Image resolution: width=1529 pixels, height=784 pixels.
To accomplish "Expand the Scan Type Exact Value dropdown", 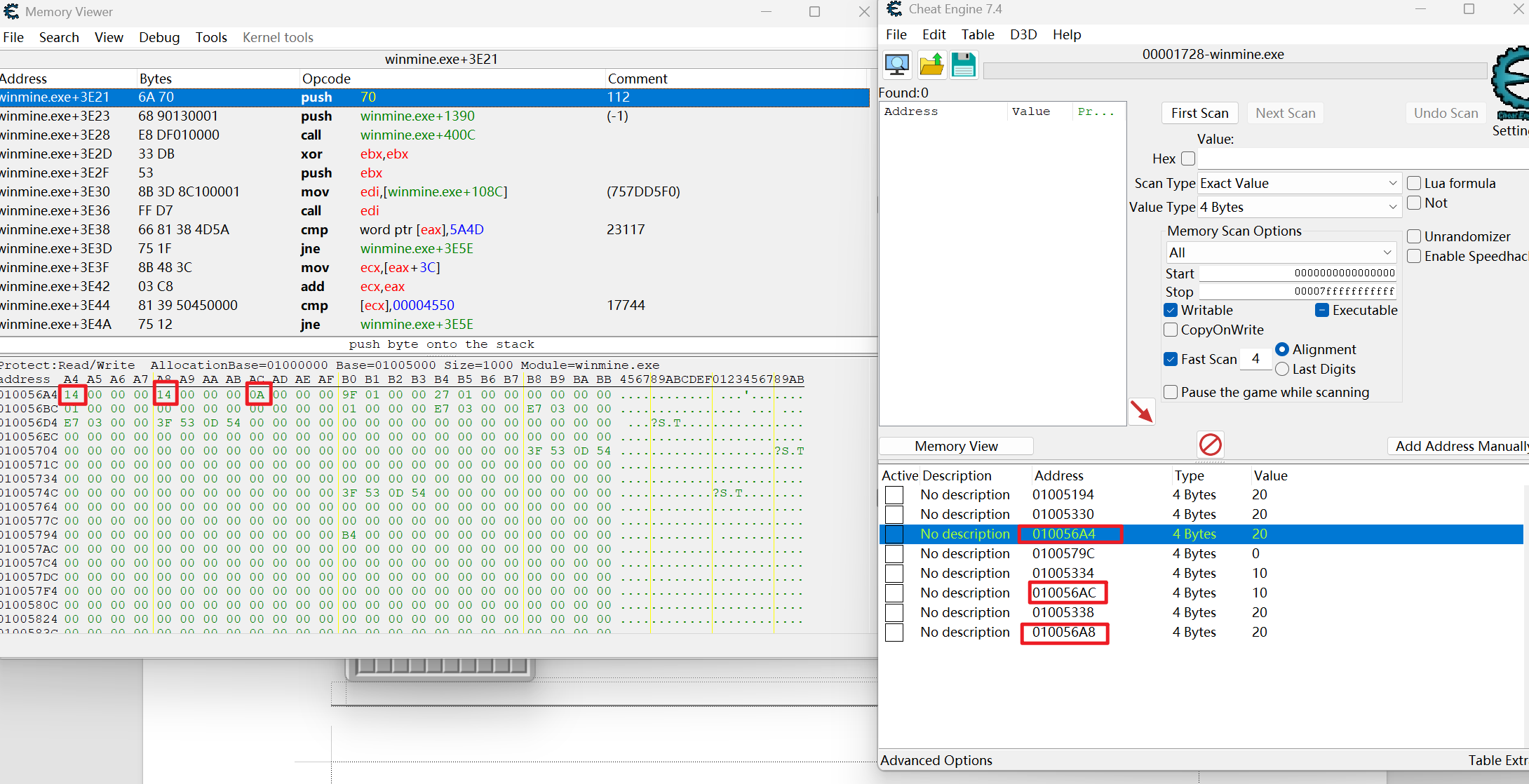I will coord(1300,183).
